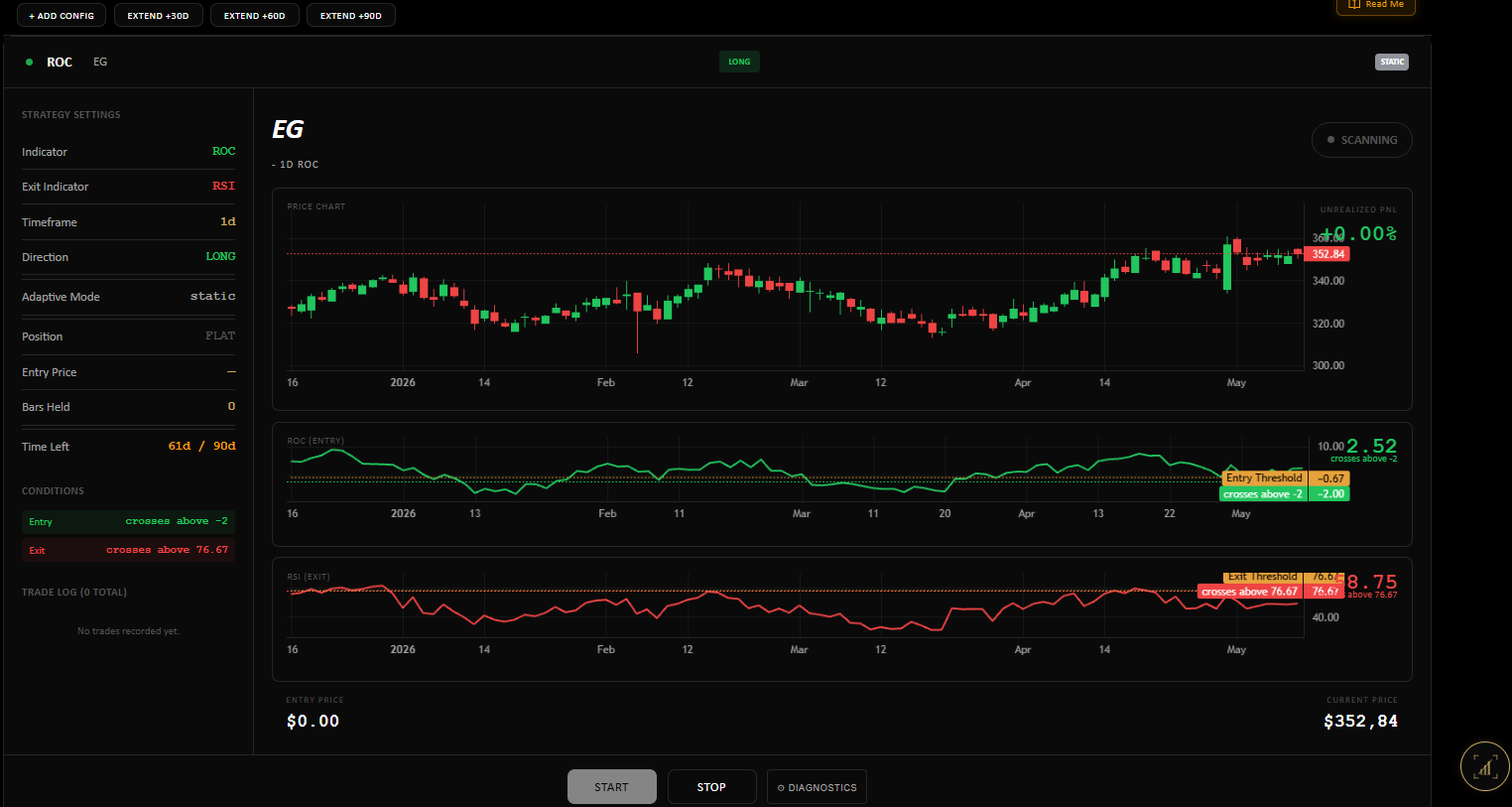This screenshot has width=1512, height=807.
Task: Click the Time Left value 61d / 90d
Action: [202, 446]
